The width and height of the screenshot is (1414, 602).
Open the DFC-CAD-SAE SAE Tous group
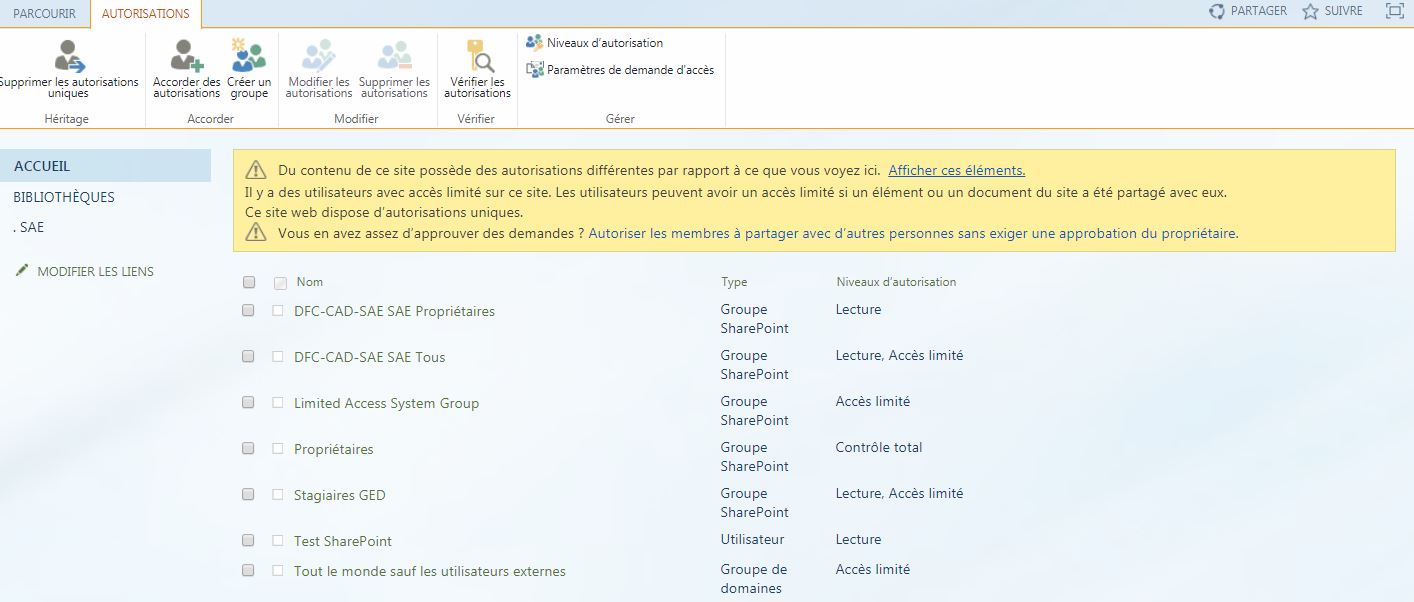pyautogui.click(x=369, y=357)
